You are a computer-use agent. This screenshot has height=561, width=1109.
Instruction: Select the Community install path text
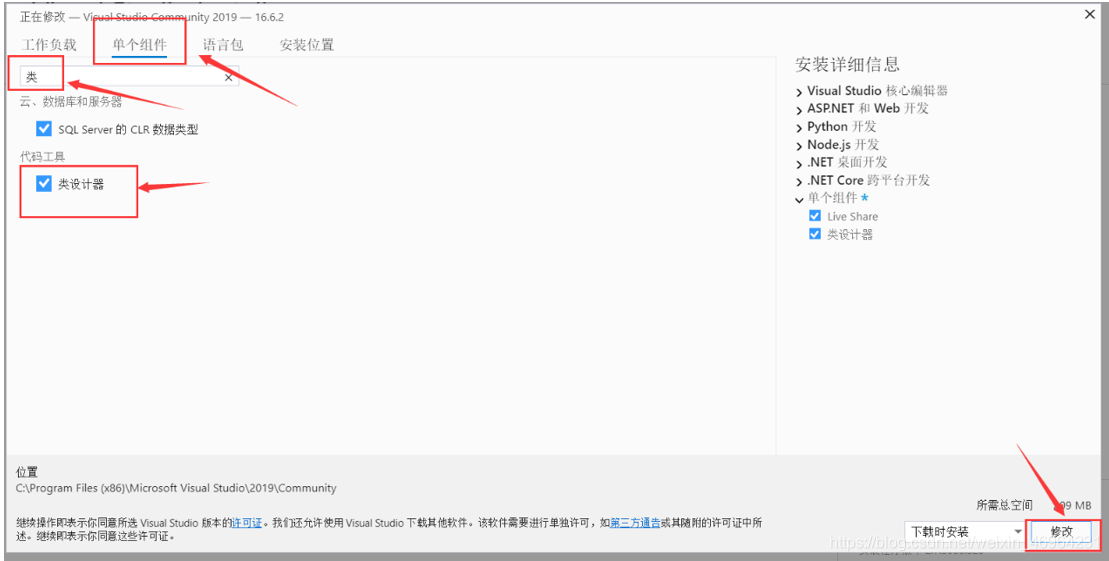point(176,488)
